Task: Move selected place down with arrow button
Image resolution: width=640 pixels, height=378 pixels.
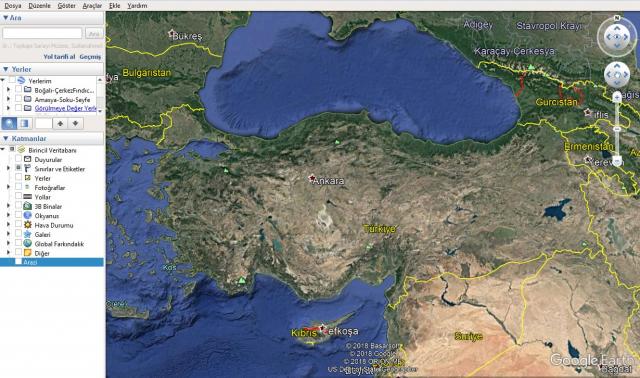Action: (x=76, y=123)
